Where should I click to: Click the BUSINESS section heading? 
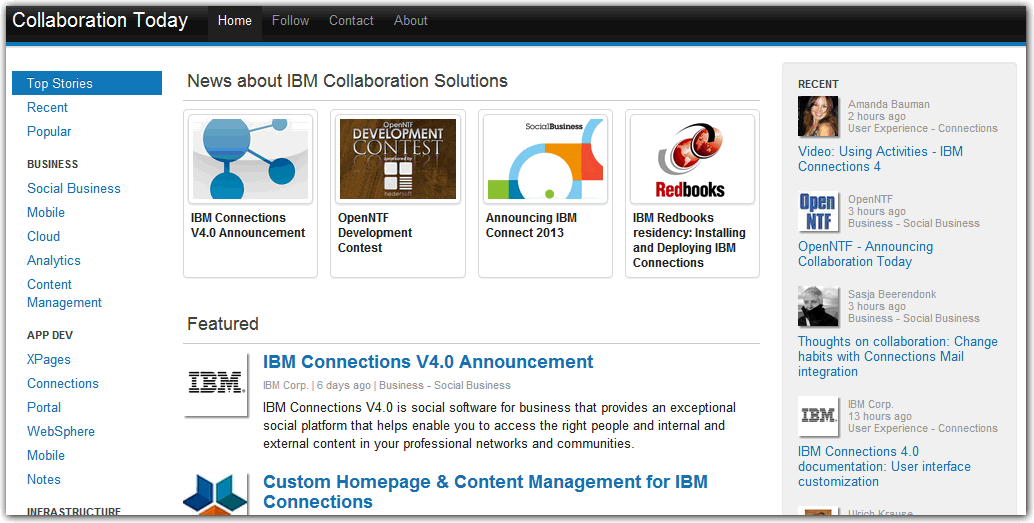[53, 164]
